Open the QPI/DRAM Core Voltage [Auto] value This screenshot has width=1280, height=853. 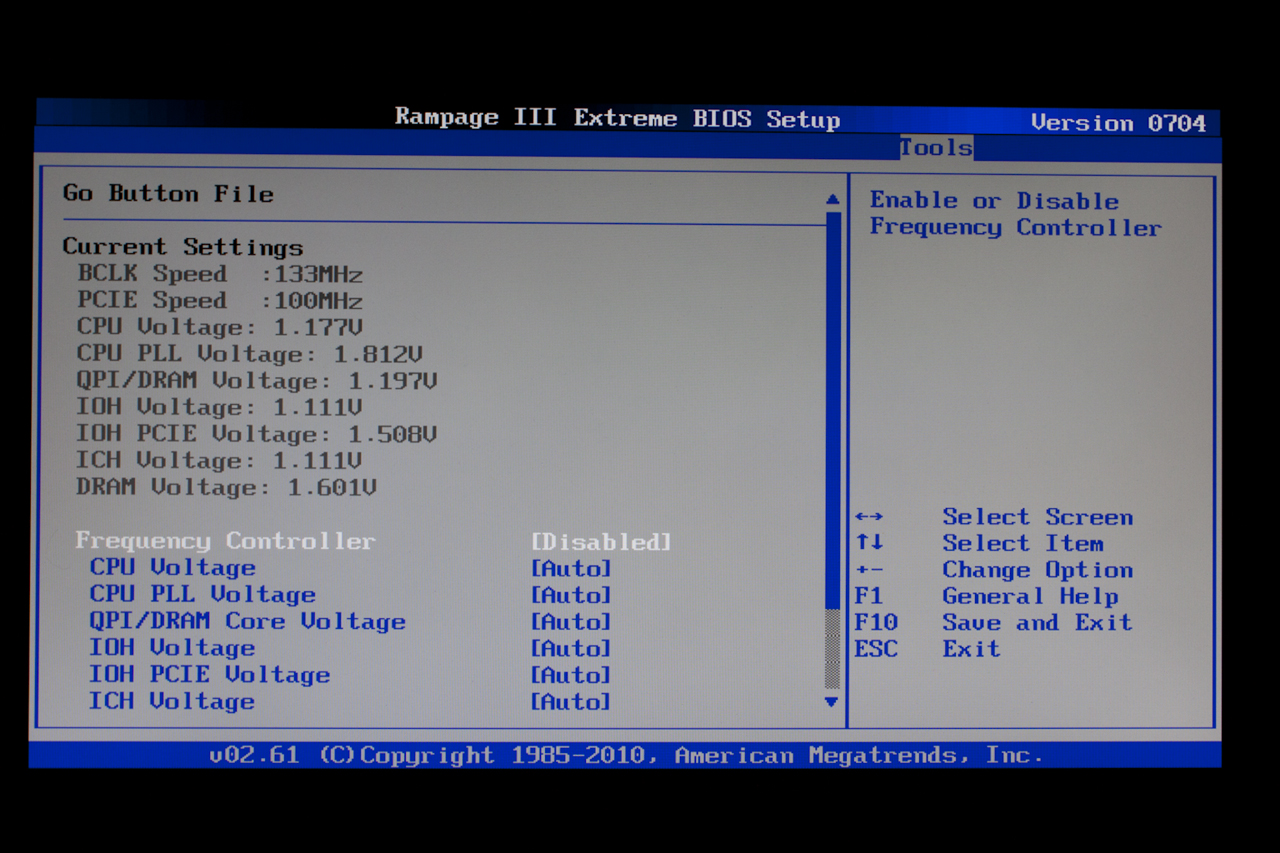[570, 622]
